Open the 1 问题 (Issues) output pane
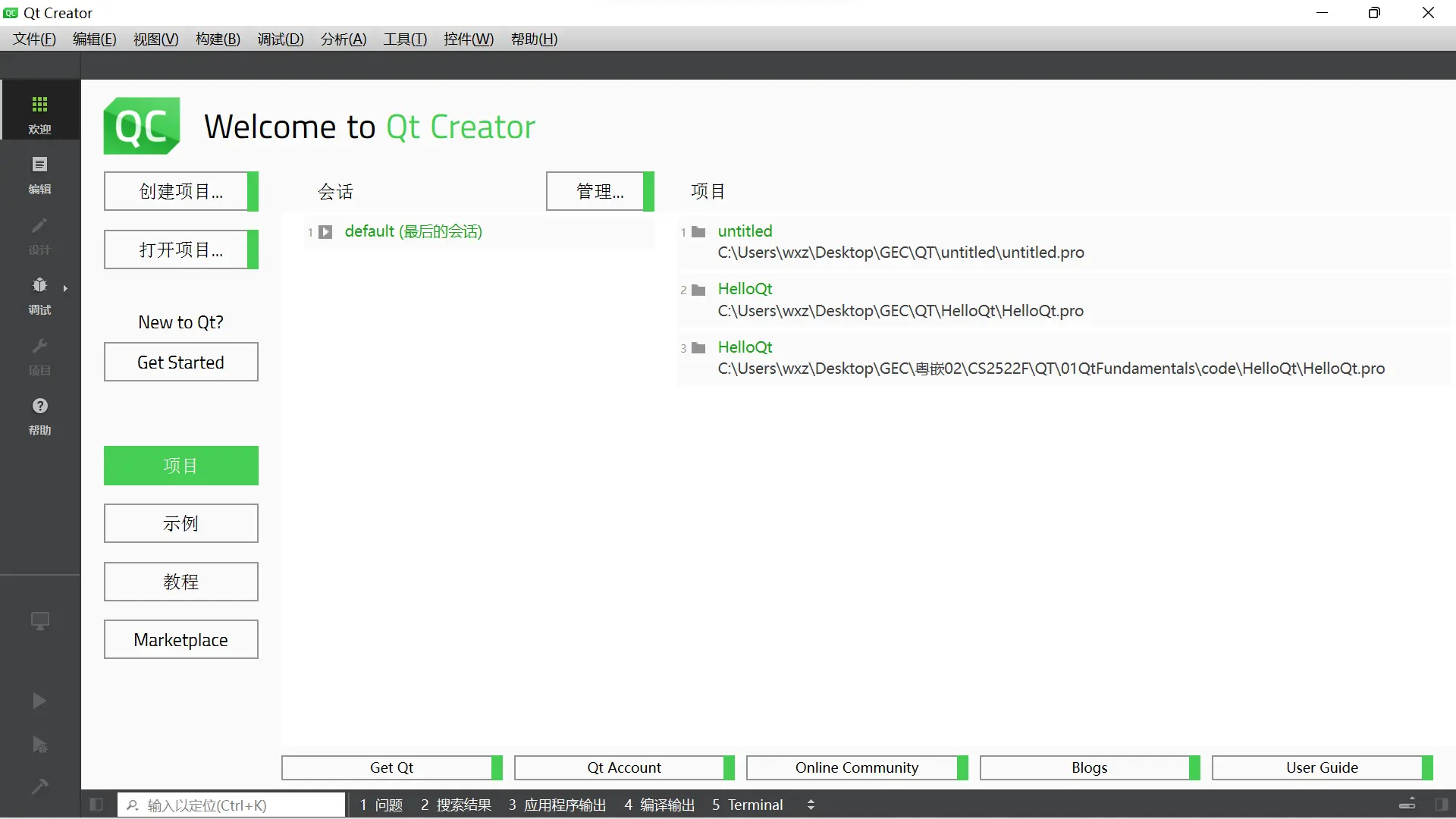This screenshot has width=1456, height=819. coord(381,805)
